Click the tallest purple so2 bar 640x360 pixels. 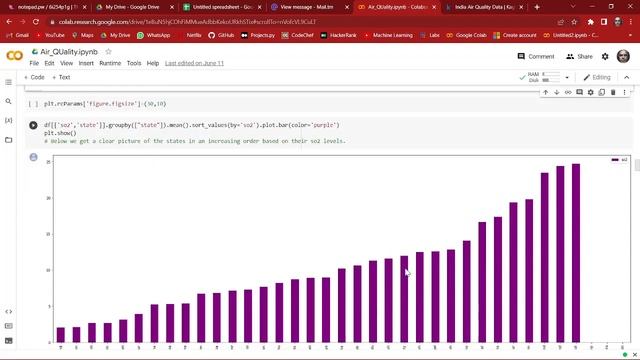coord(576,253)
